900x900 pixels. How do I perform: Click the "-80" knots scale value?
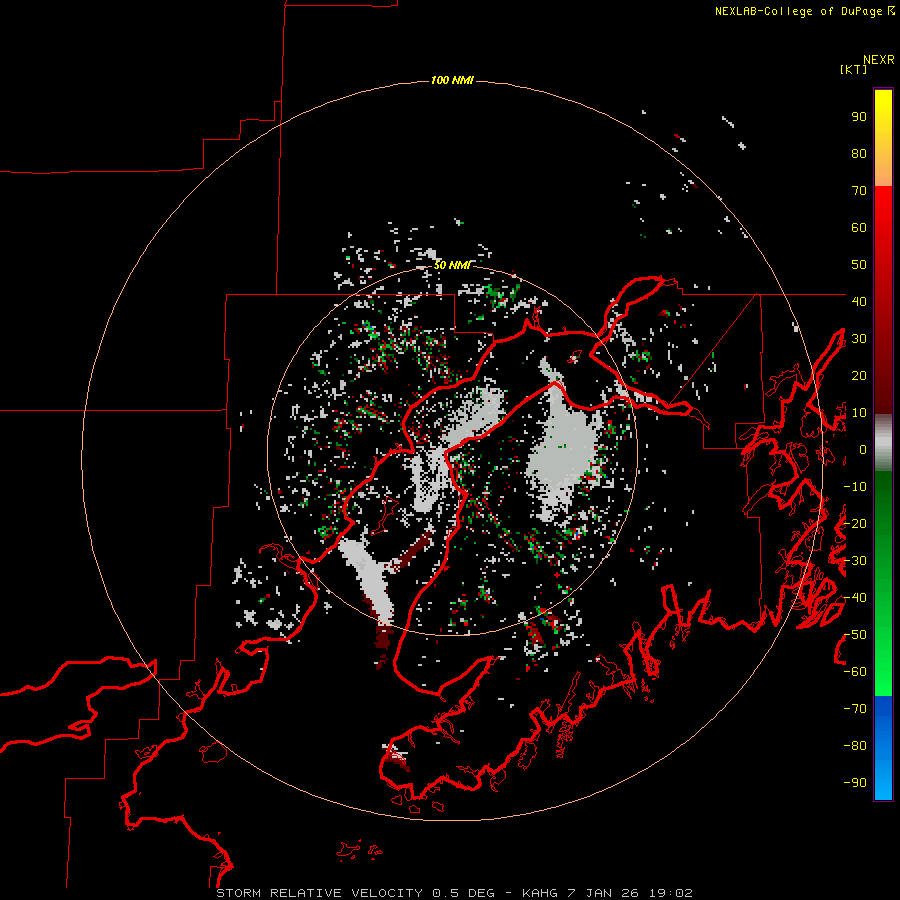[855, 746]
